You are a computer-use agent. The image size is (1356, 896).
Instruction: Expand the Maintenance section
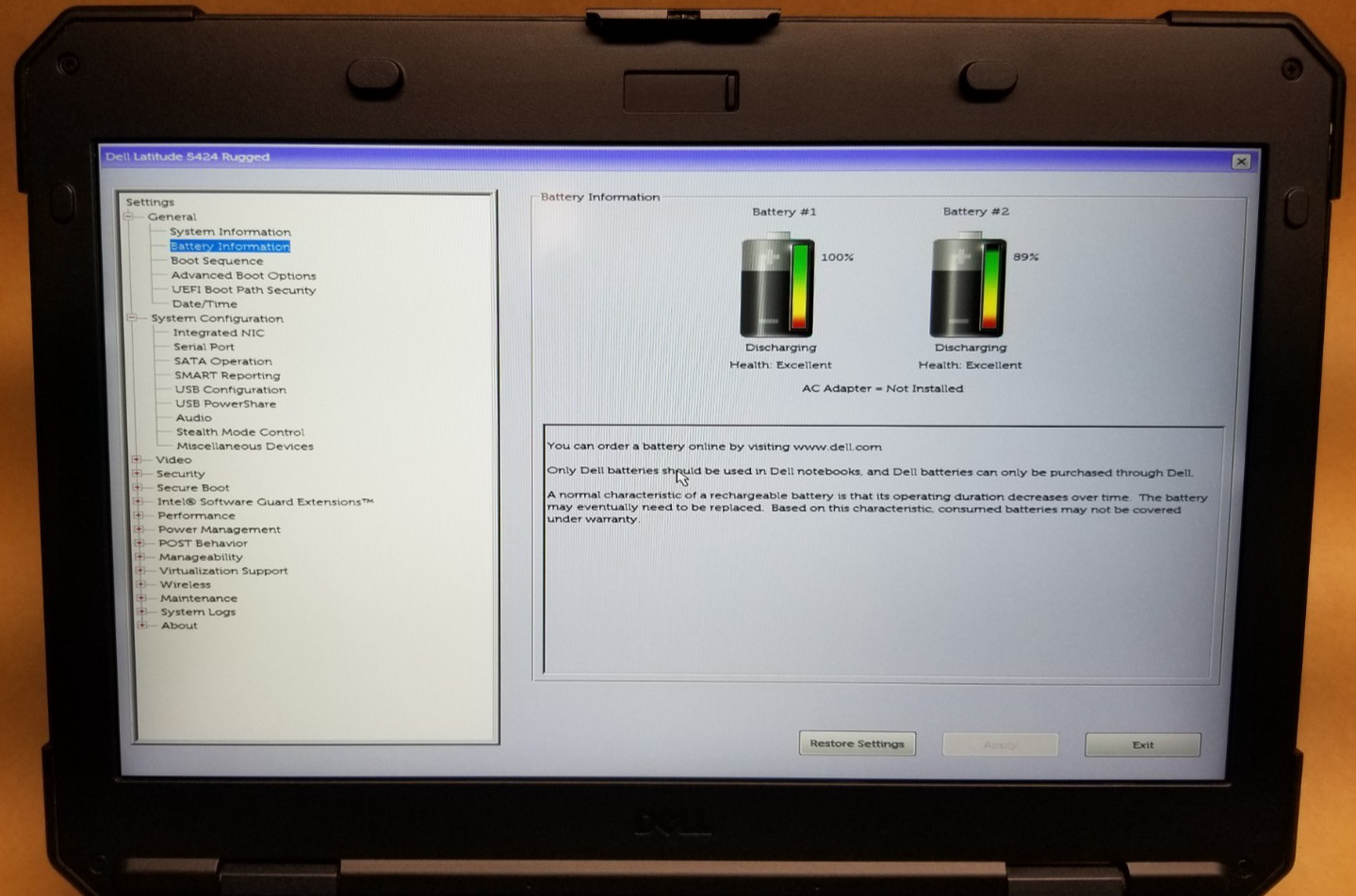[141, 598]
